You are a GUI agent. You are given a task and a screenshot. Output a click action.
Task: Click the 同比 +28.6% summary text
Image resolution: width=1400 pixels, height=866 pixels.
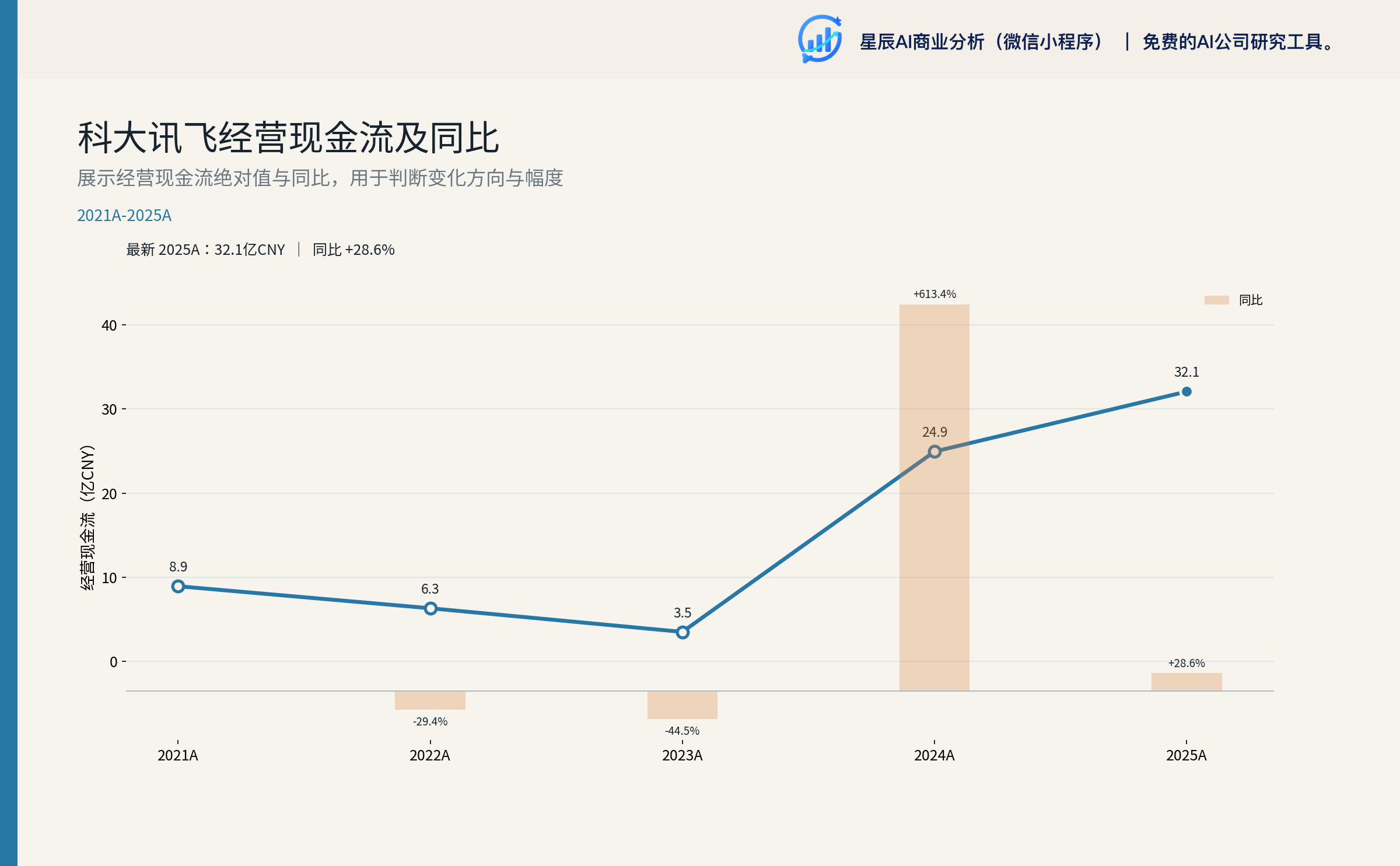(x=353, y=250)
